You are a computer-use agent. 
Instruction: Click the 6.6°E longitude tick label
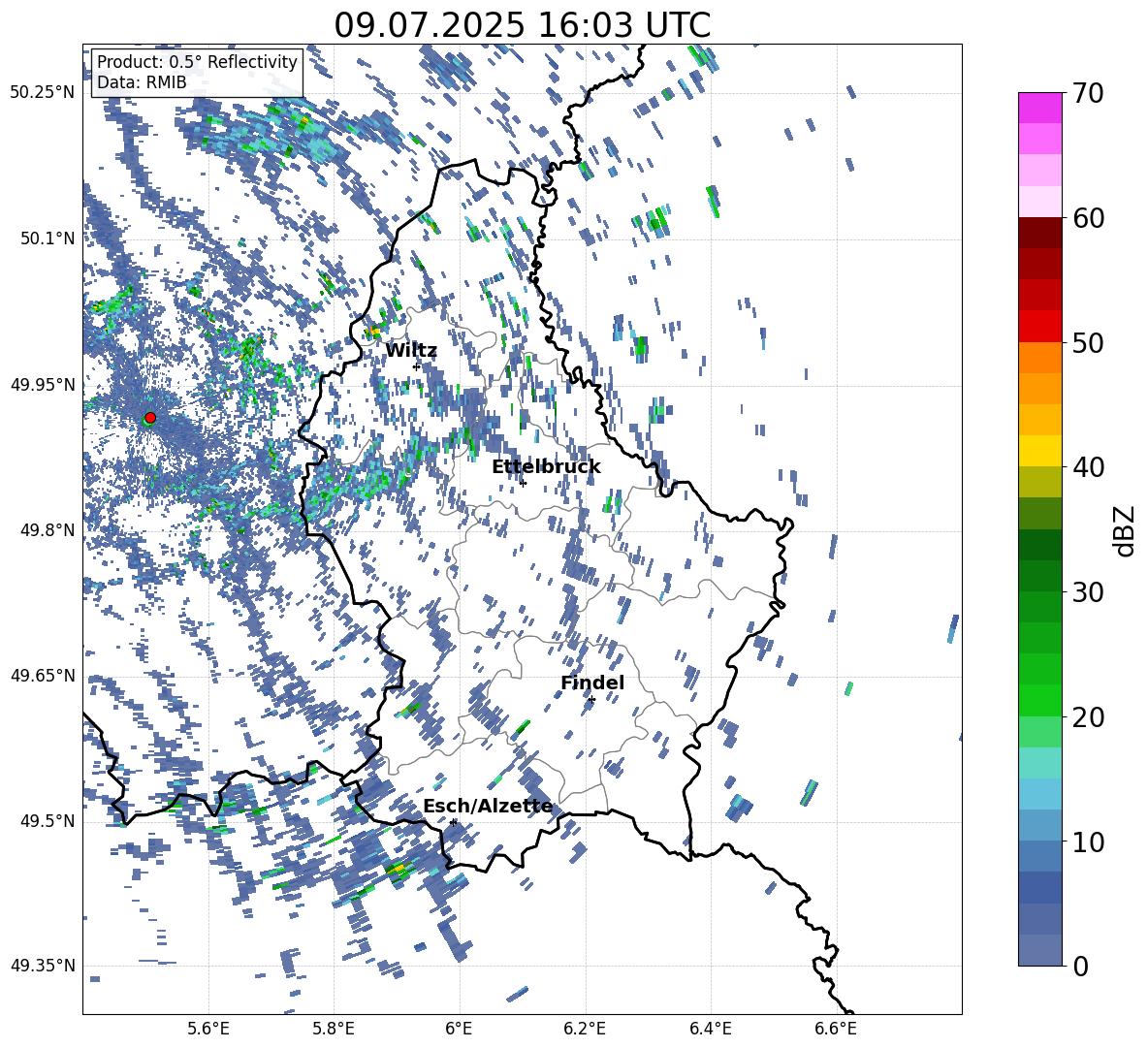point(836,1030)
